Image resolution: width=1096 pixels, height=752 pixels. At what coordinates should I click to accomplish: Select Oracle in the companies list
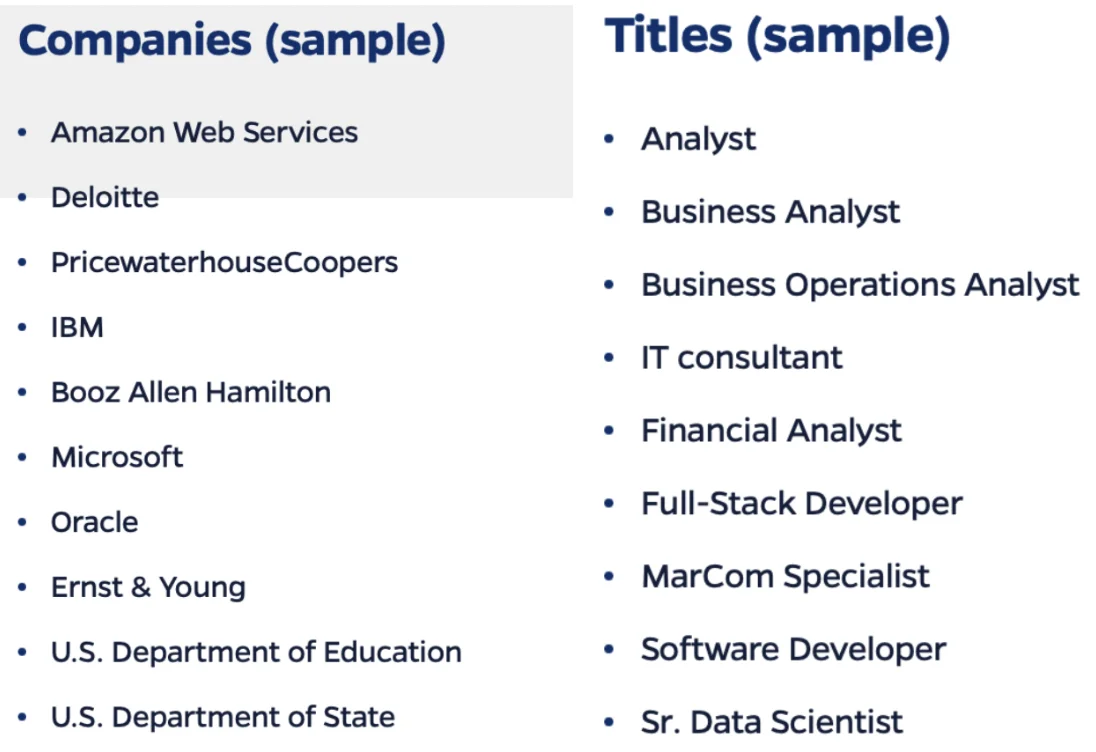tap(95, 522)
